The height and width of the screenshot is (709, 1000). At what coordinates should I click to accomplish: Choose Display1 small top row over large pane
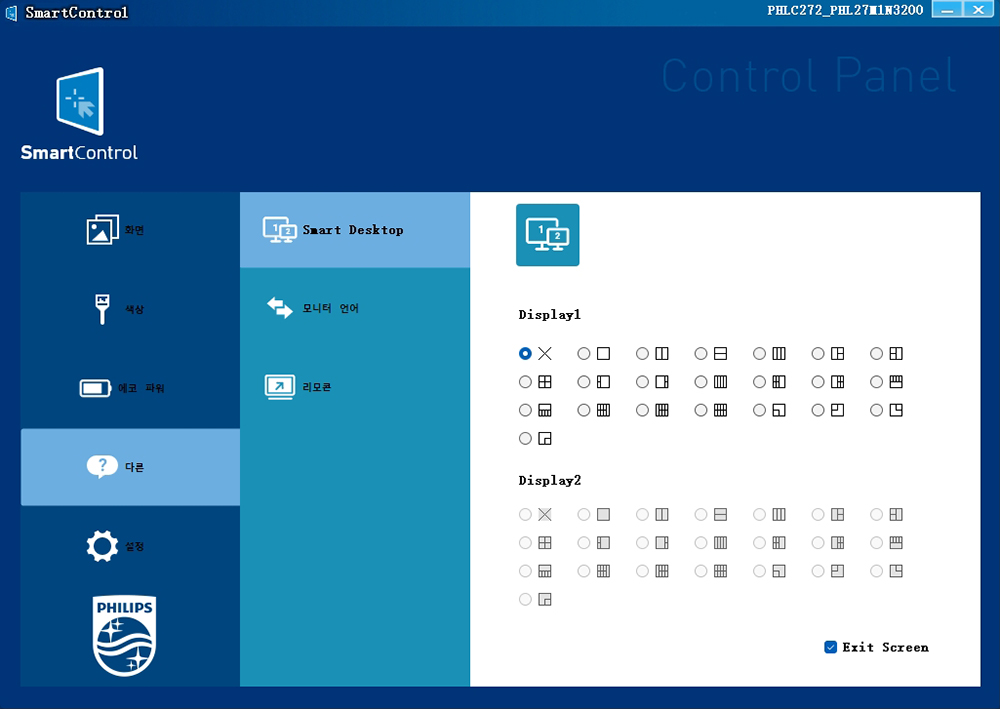point(876,381)
